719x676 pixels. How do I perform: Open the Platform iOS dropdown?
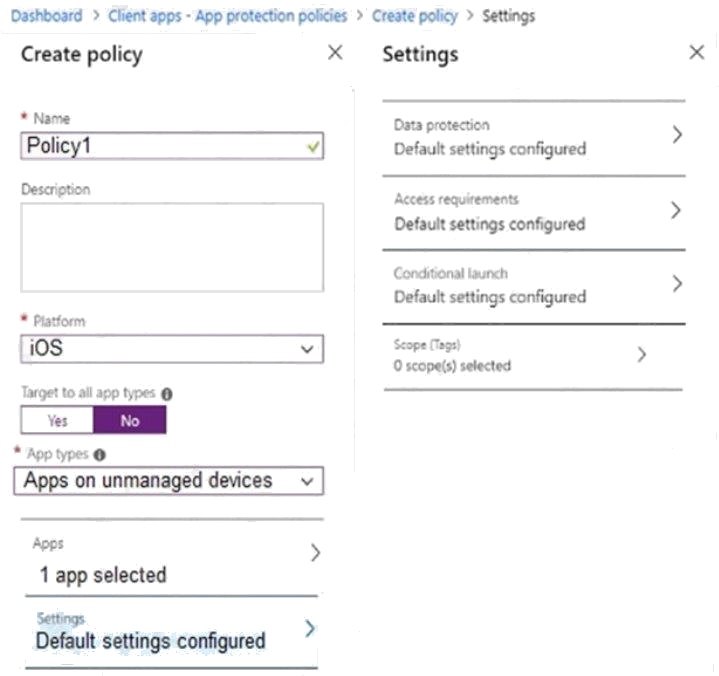click(x=172, y=349)
